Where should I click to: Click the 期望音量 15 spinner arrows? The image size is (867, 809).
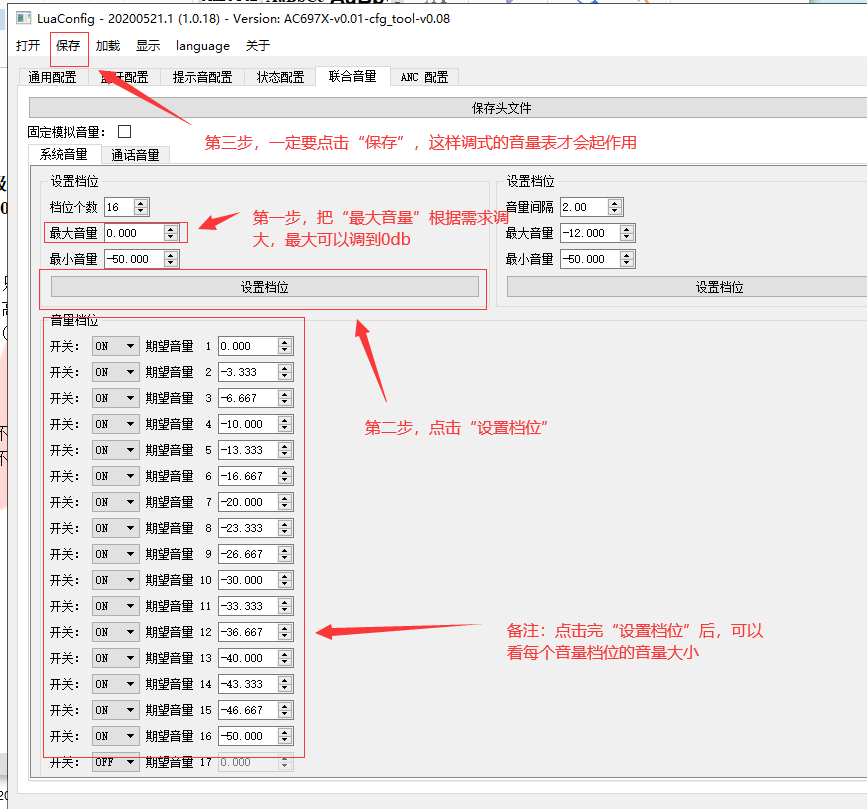285,710
